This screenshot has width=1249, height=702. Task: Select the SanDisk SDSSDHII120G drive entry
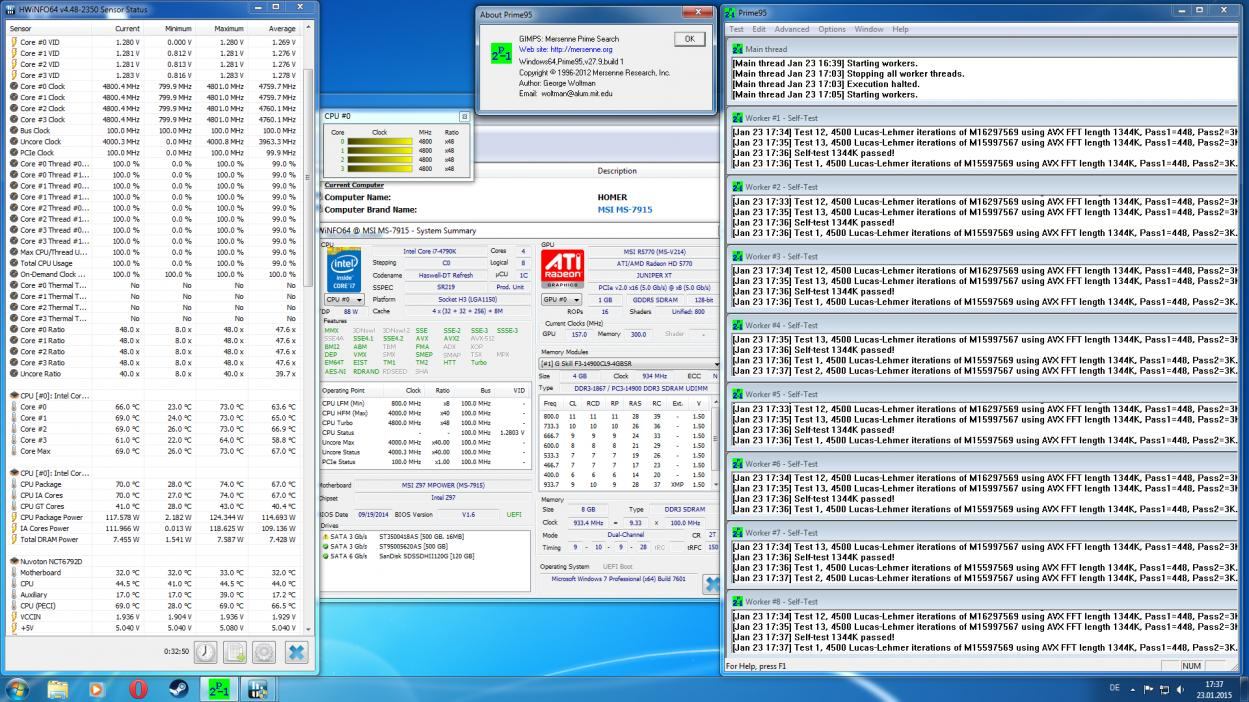[426, 555]
